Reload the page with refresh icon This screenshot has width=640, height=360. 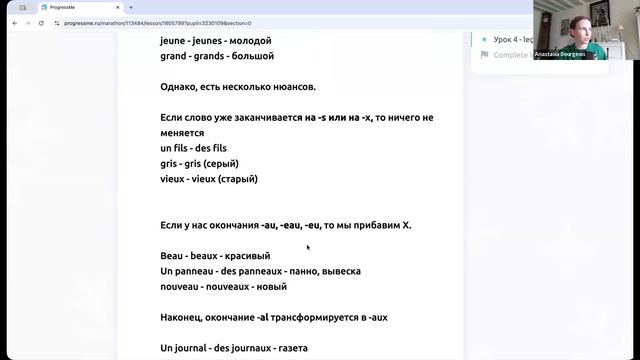click(x=41, y=23)
